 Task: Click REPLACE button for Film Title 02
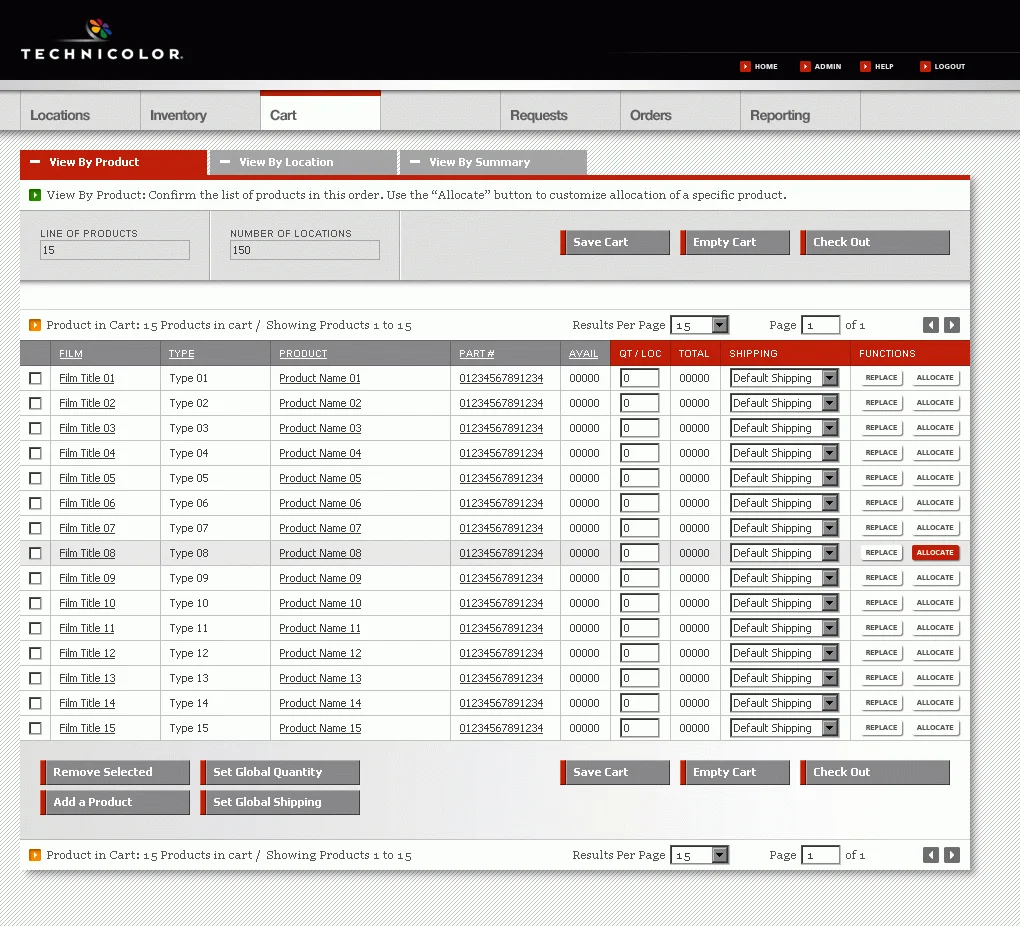coord(881,403)
